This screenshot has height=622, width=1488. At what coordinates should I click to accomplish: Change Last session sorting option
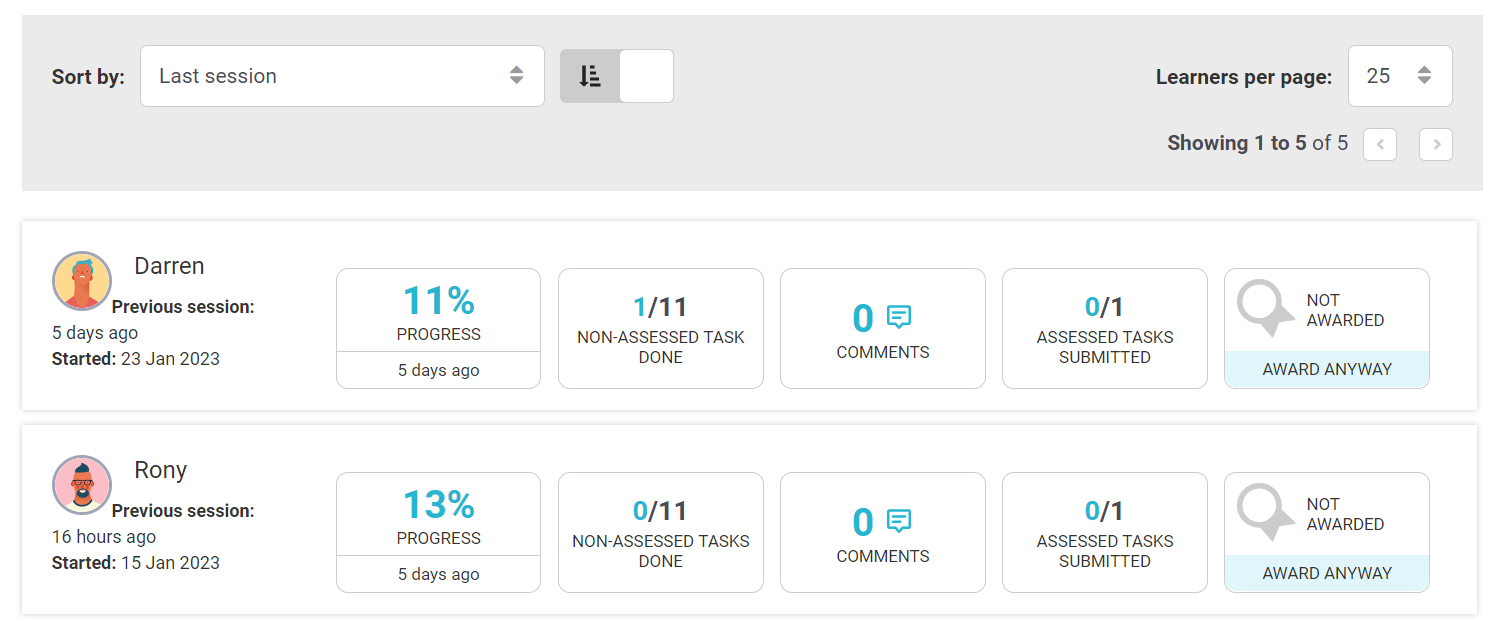click(342, 75)
